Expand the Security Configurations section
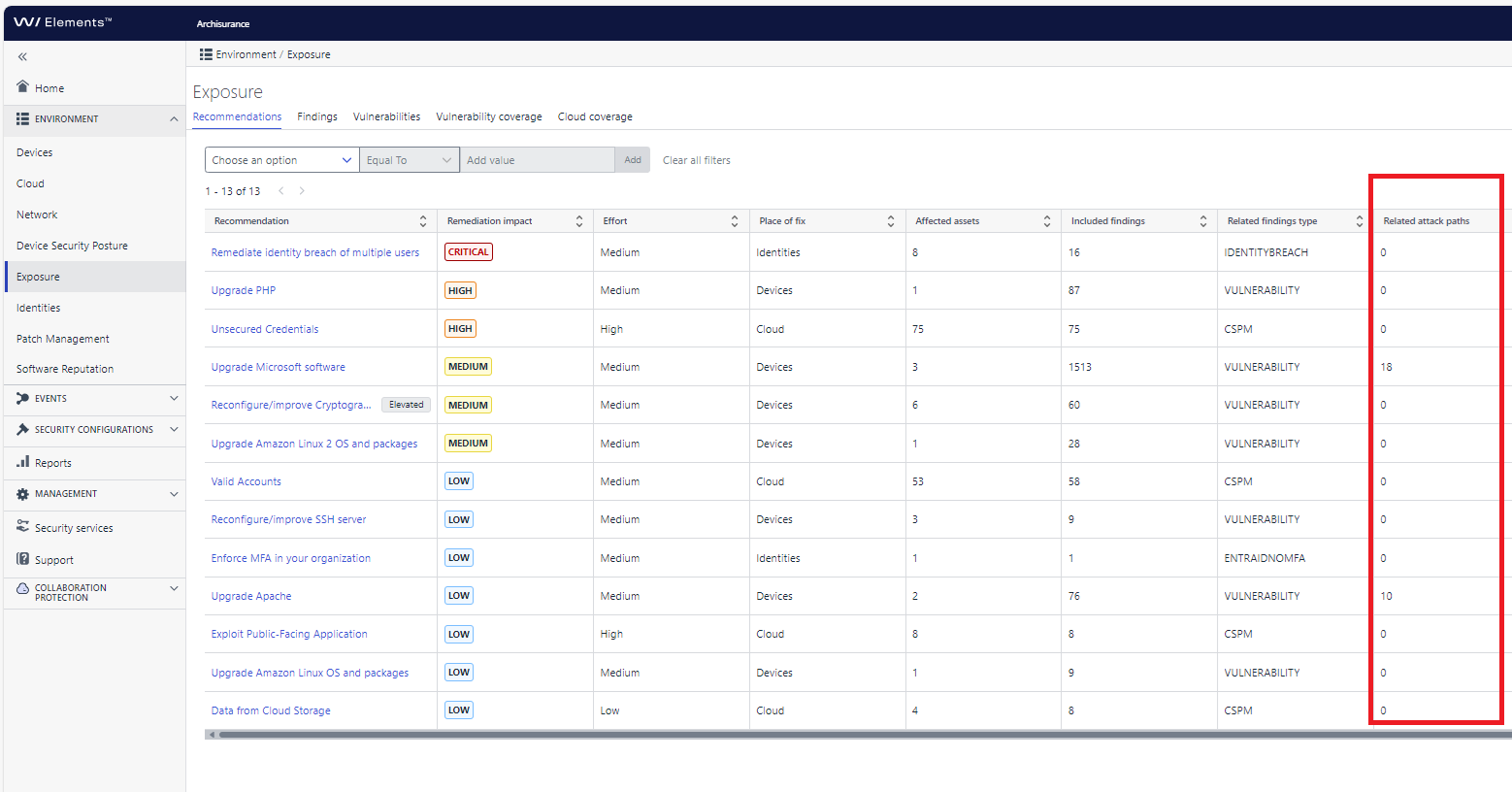1512x792 pixels. [x=174, y=430]
